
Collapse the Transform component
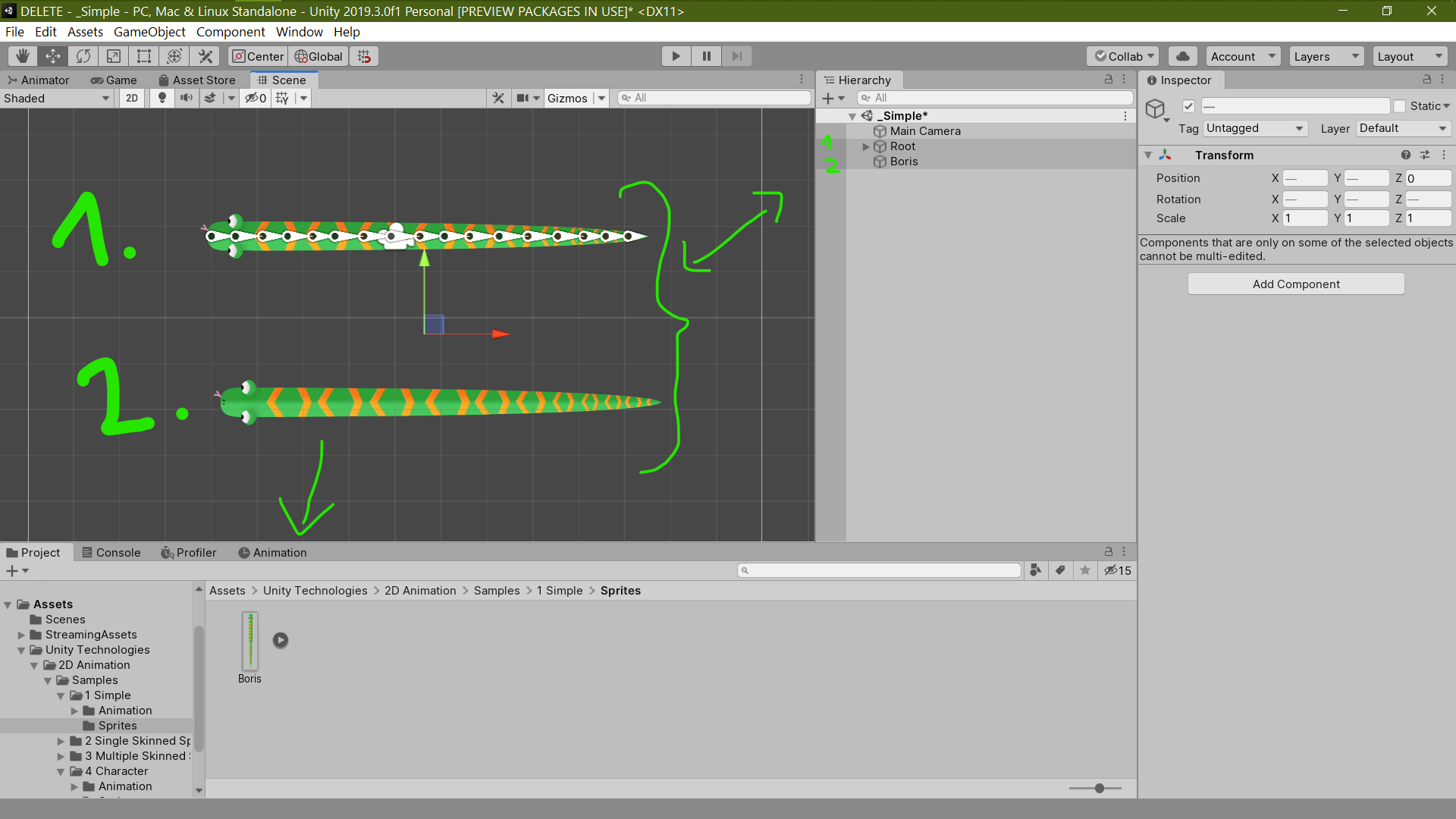click(x=1148, y=155)
